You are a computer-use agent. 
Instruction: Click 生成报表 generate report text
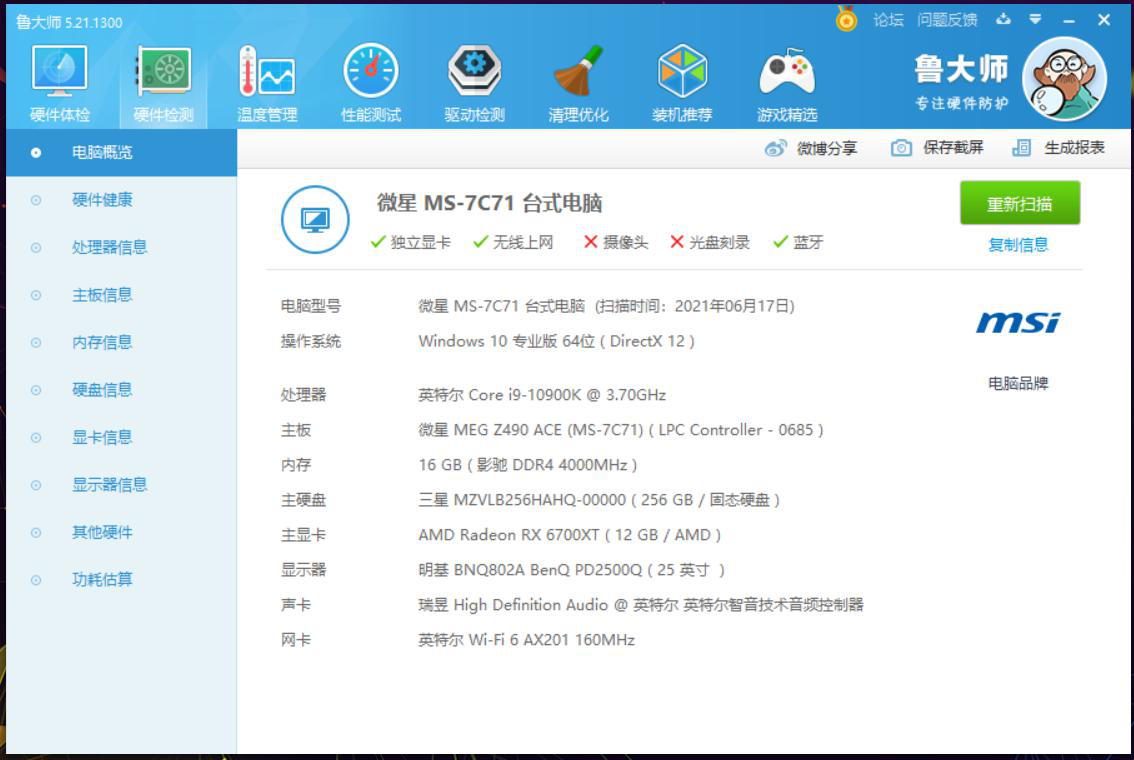tap(1074, 148)
